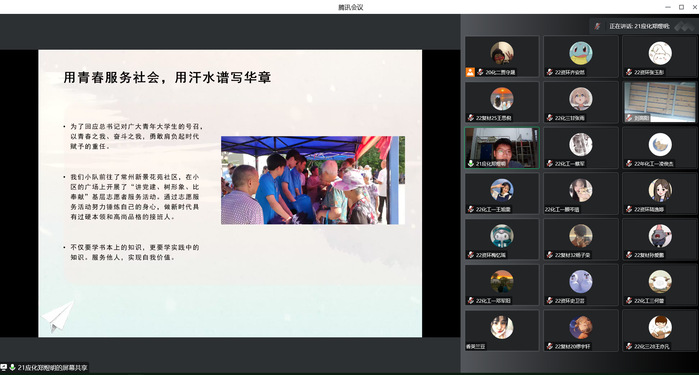Maximize the 腾讯会议 meeting window
Viewport: 699px width, 375px height.
click(x=681, y=7)
